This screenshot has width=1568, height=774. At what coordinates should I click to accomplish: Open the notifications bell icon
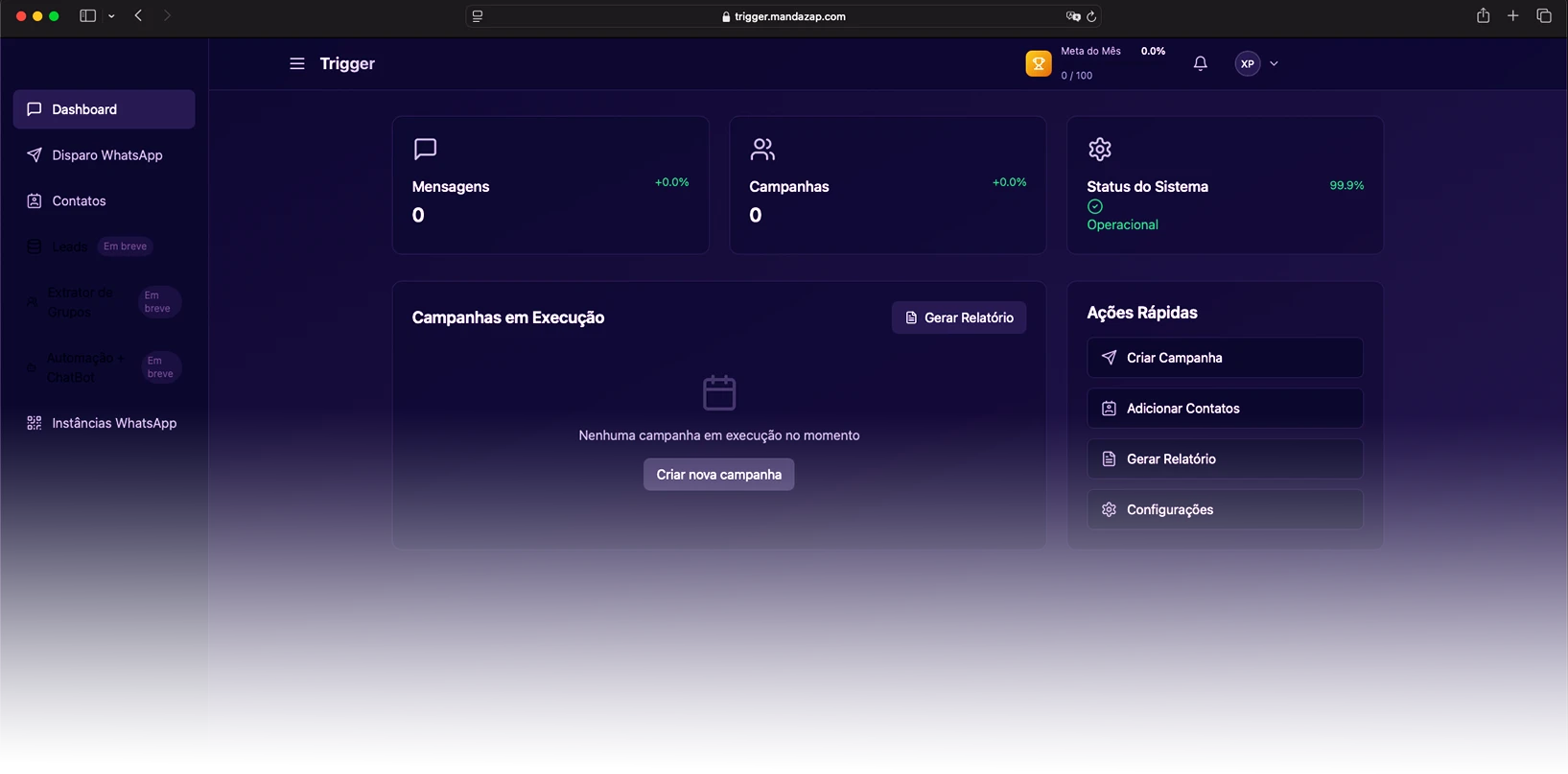pyautogui.click(x=1200, y=63)
